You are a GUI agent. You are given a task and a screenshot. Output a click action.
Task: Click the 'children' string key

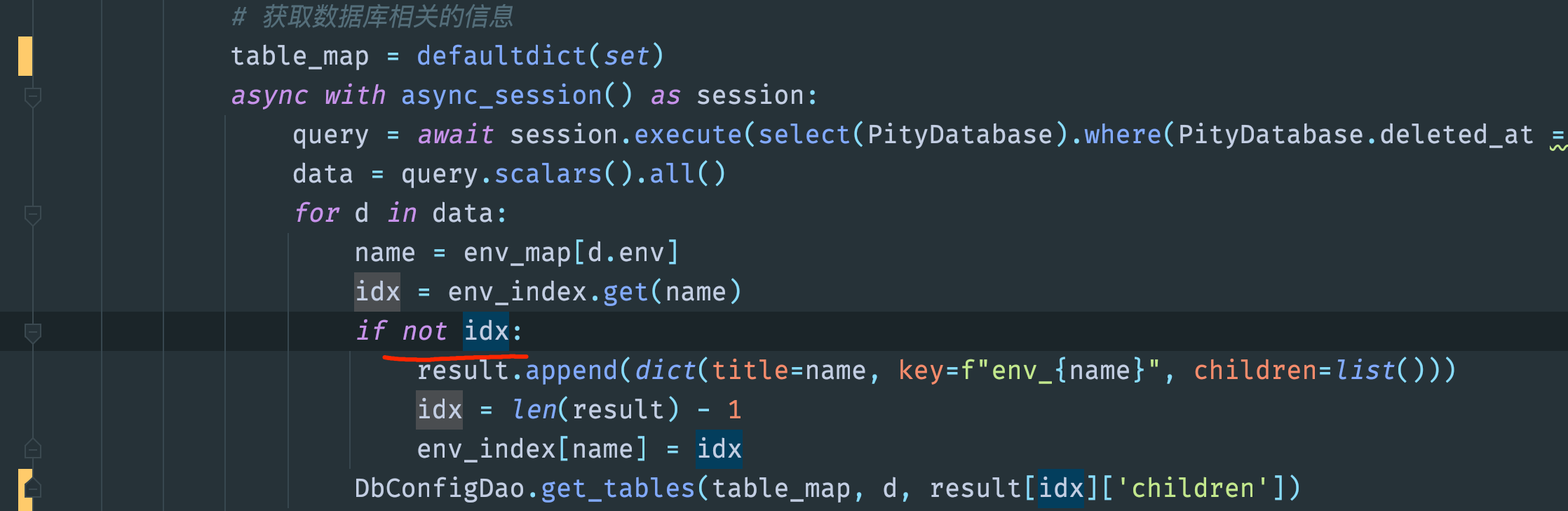tap(1193, 488)
